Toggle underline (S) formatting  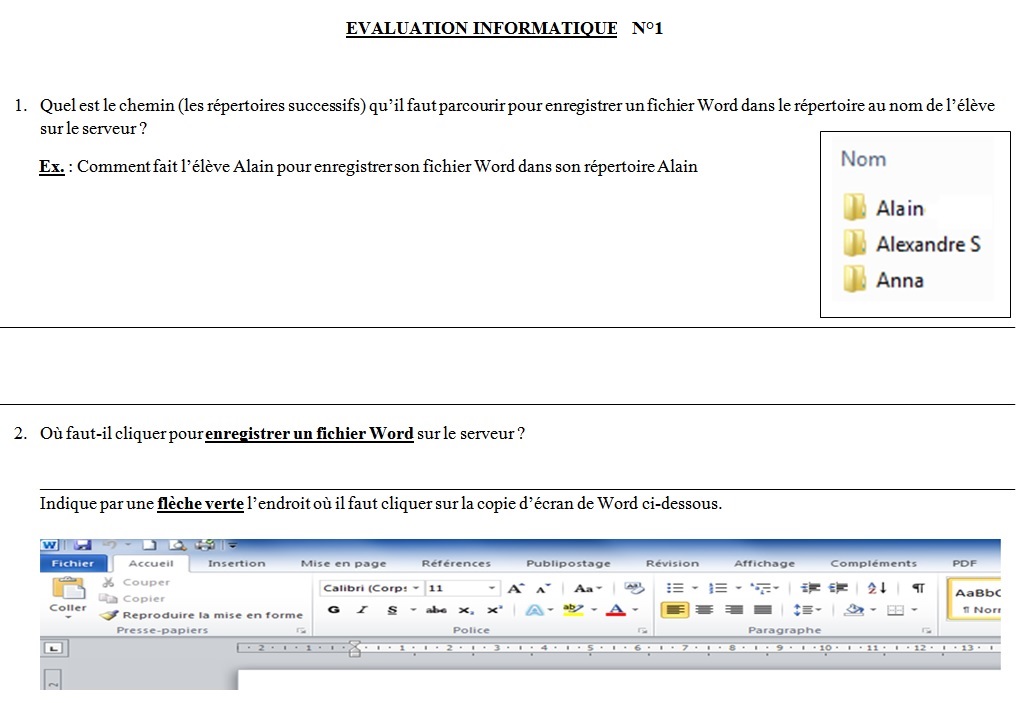pos(392,610)
